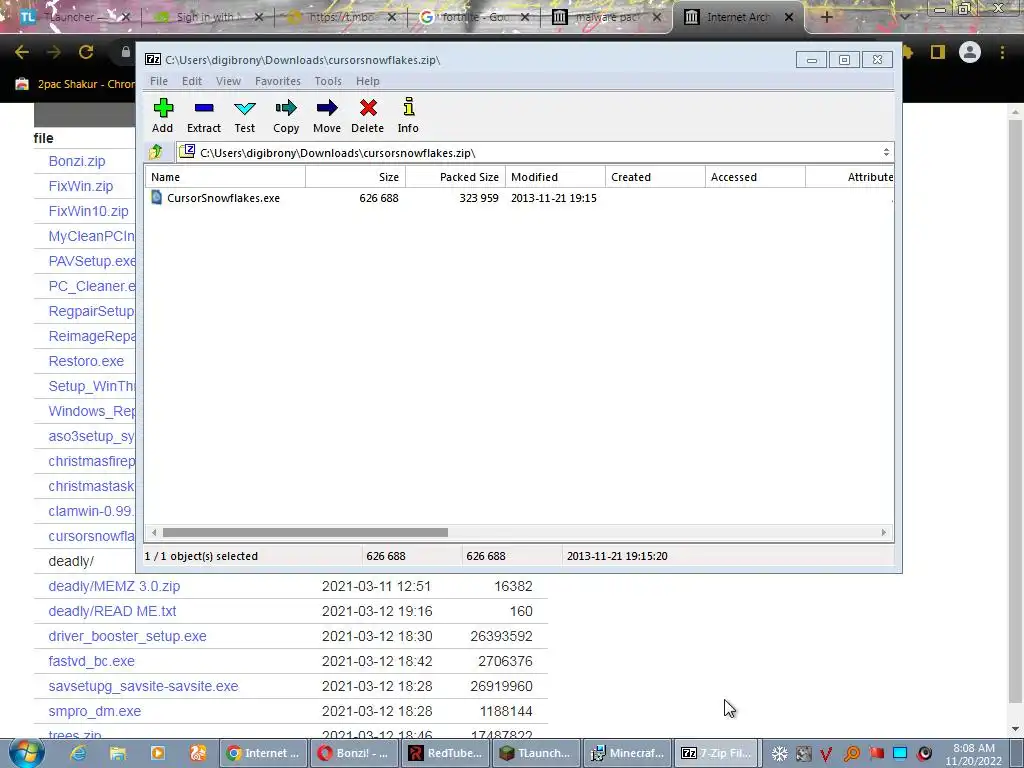This screenshot has height=768, width=1024.
Task: Open Chrome side panel icon
Action: [x=938, y=52]
